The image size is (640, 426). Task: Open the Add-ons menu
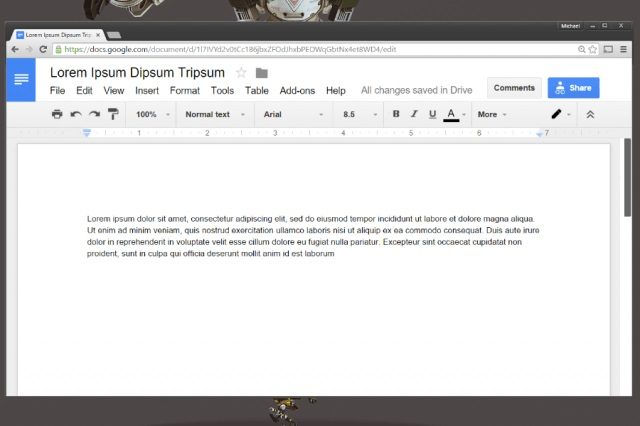297,91
